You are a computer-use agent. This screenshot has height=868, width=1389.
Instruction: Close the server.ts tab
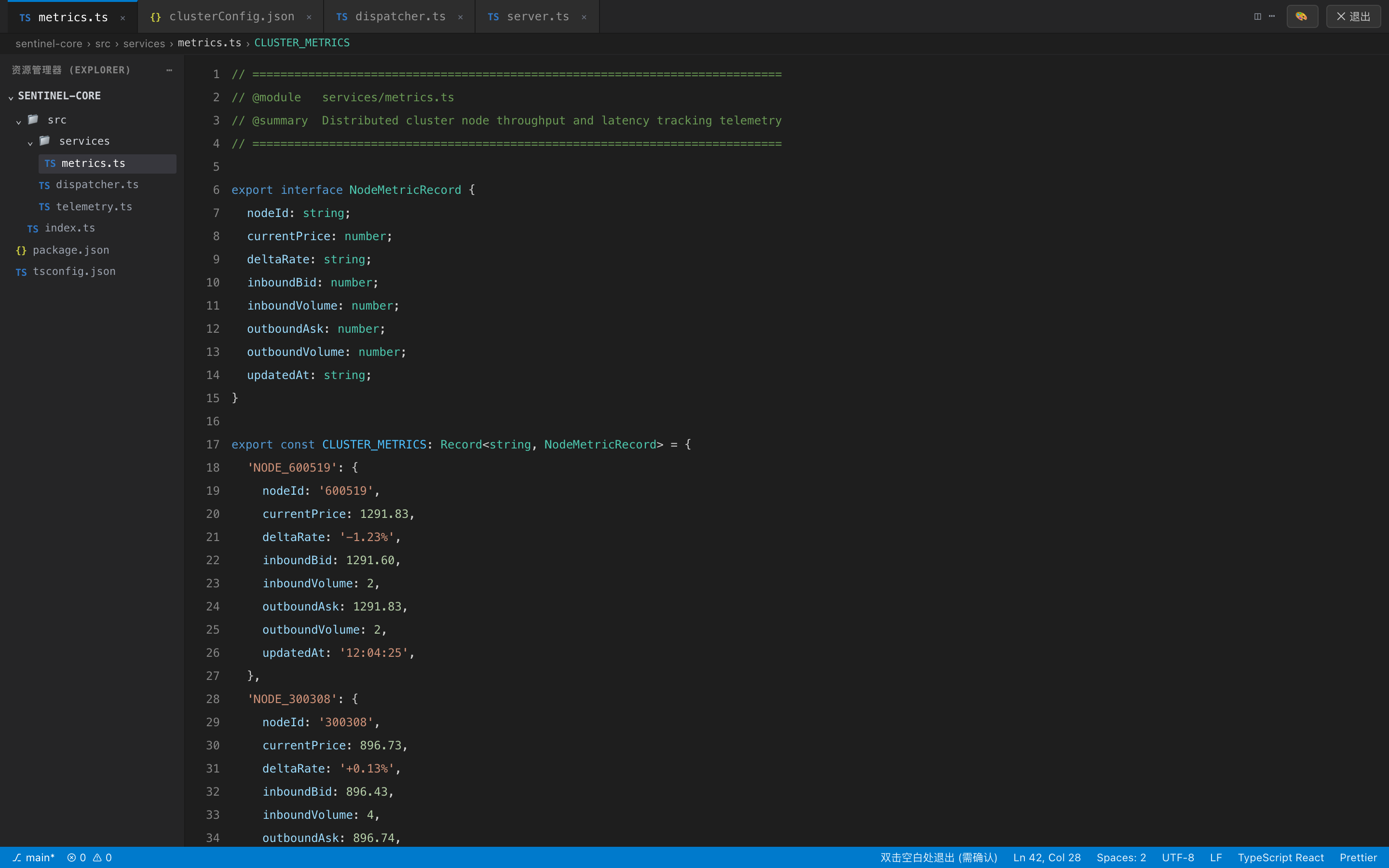click(584, 17)
